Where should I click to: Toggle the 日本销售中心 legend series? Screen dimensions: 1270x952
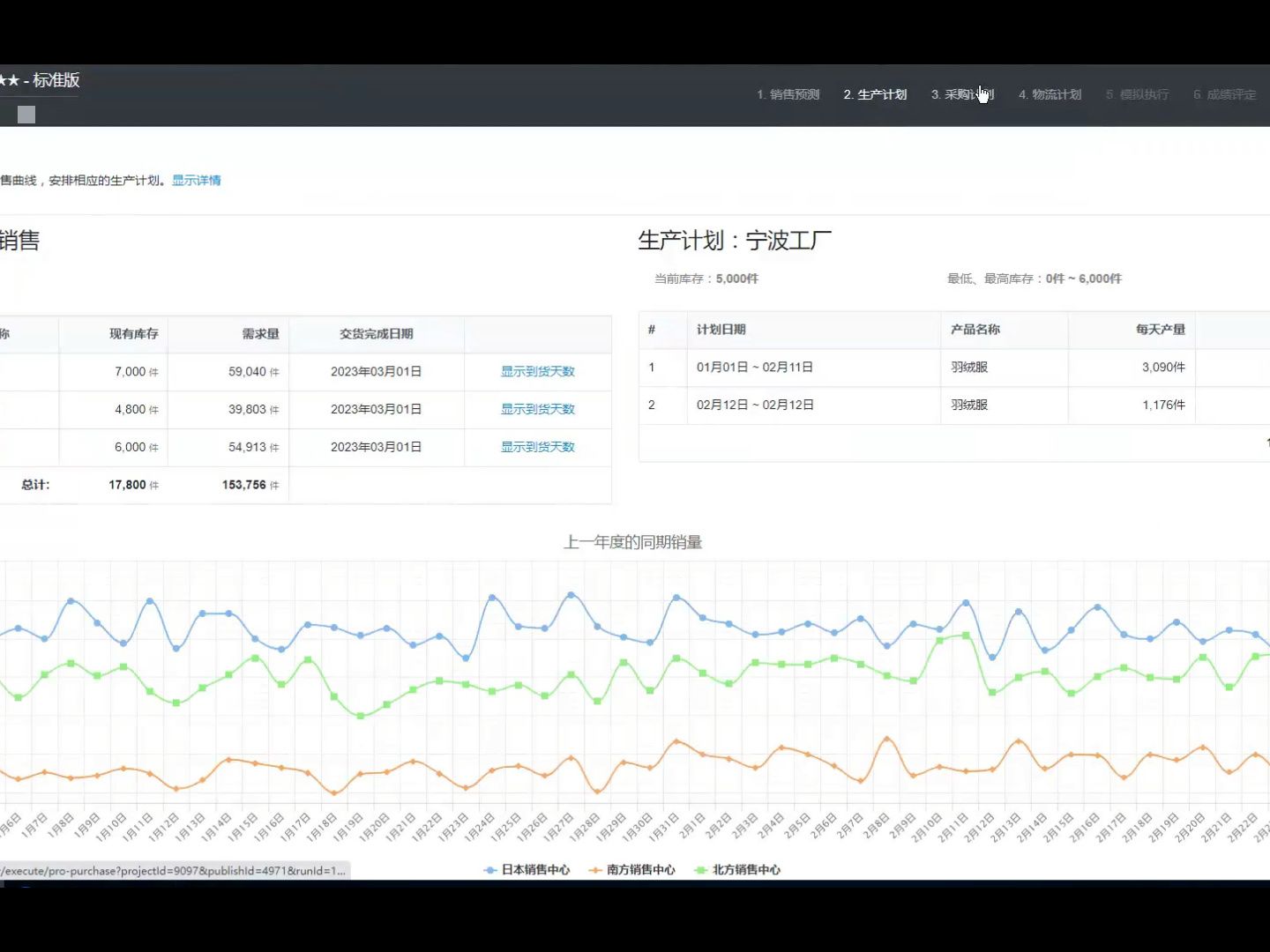coord(527,870)
